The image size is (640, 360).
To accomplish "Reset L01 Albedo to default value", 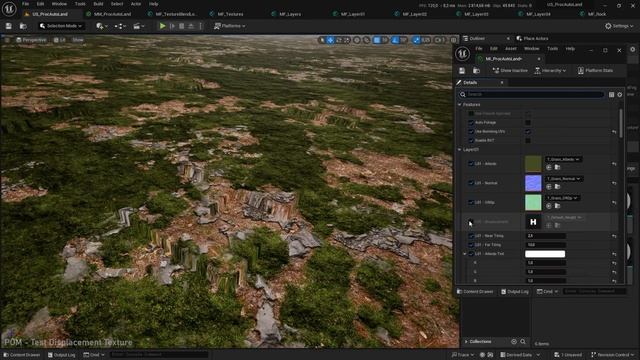I will (614, 164).
